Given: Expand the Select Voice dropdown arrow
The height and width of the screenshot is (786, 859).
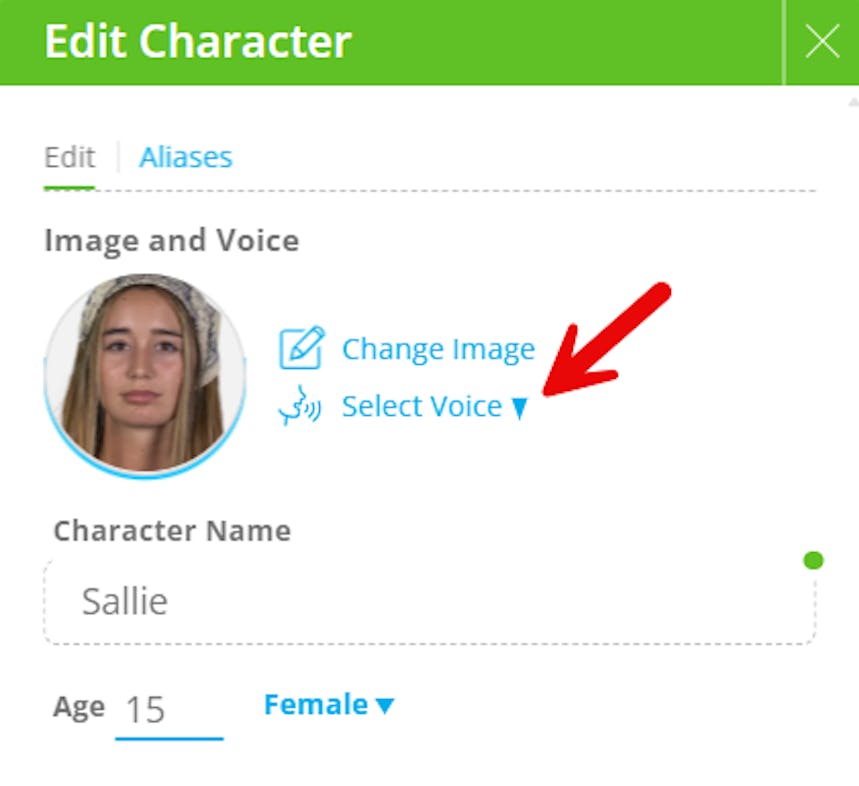Looking at the screenshot, I should pyautogui.click(x=518, y=408).
